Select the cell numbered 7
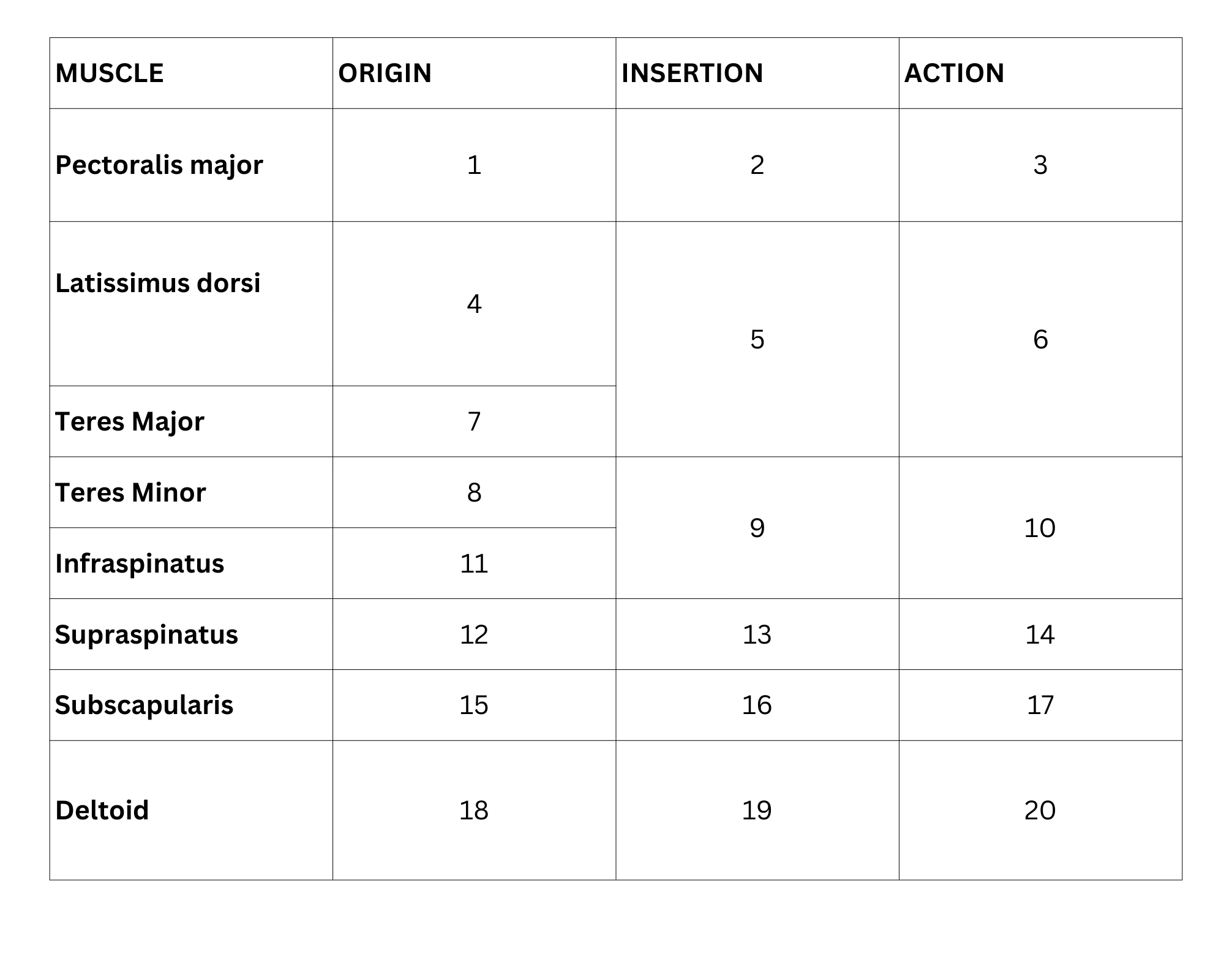This screenshot has height=959, width=1232. tap(474, 421)
